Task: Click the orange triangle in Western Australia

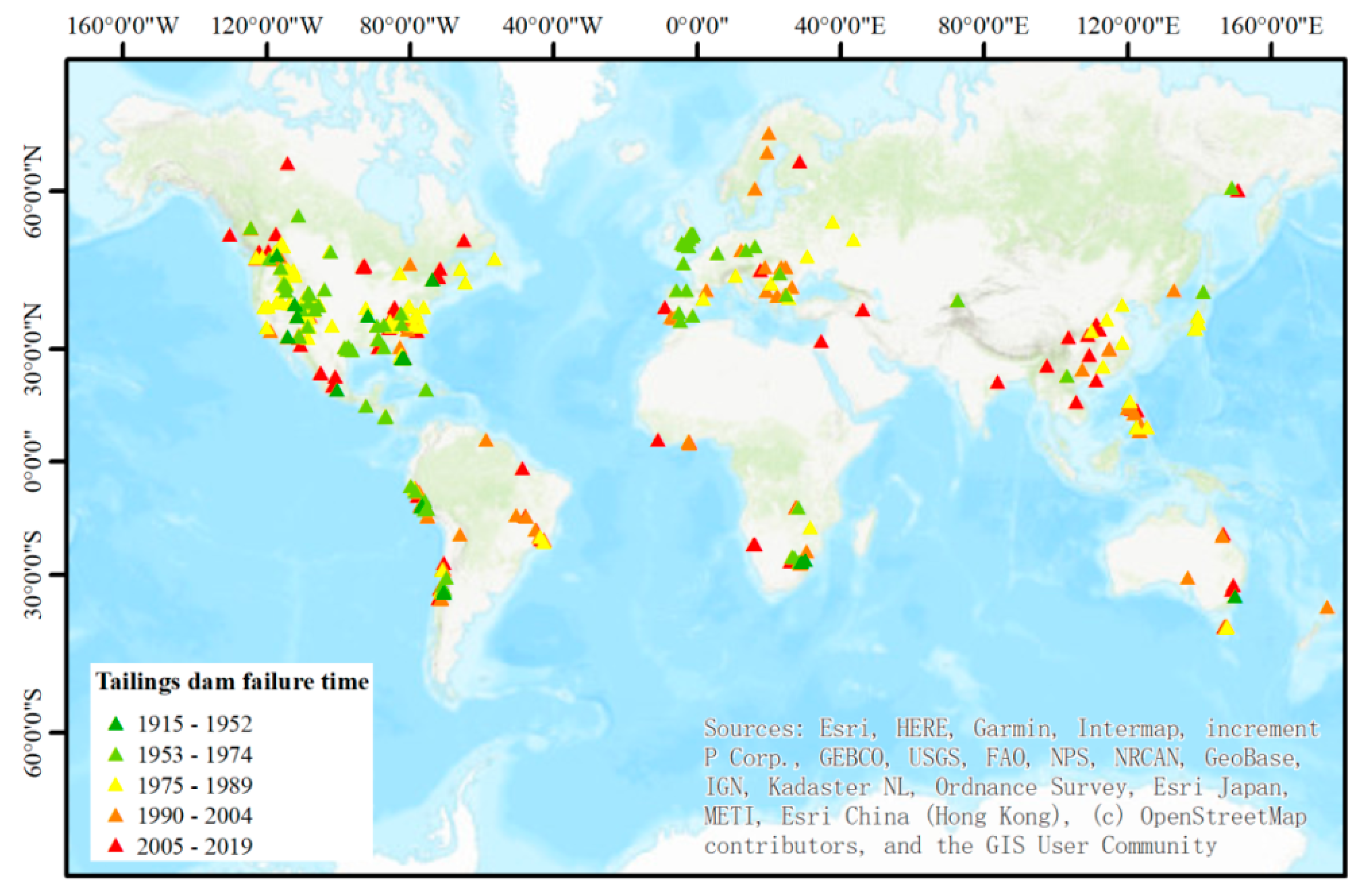Action: [1187, 579]
